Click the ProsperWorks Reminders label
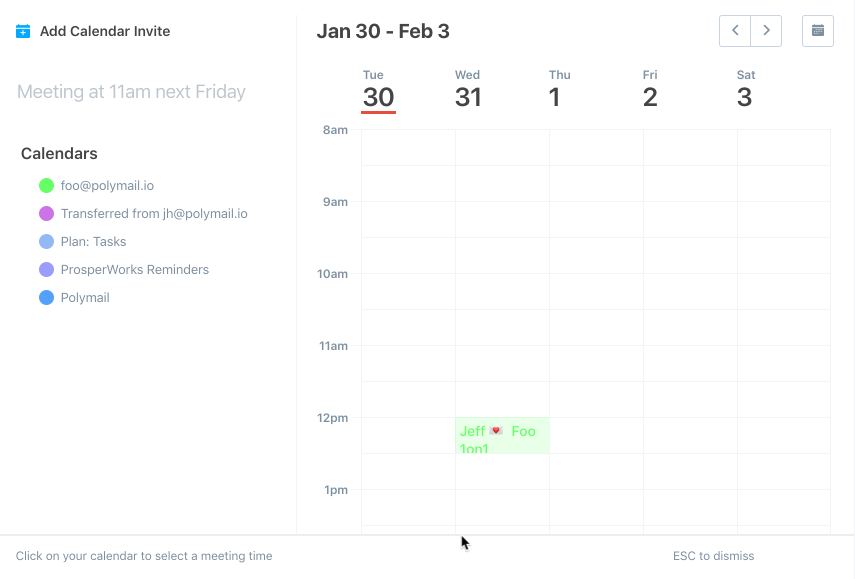This screenshot has width=855, height=579. (135, 270)
